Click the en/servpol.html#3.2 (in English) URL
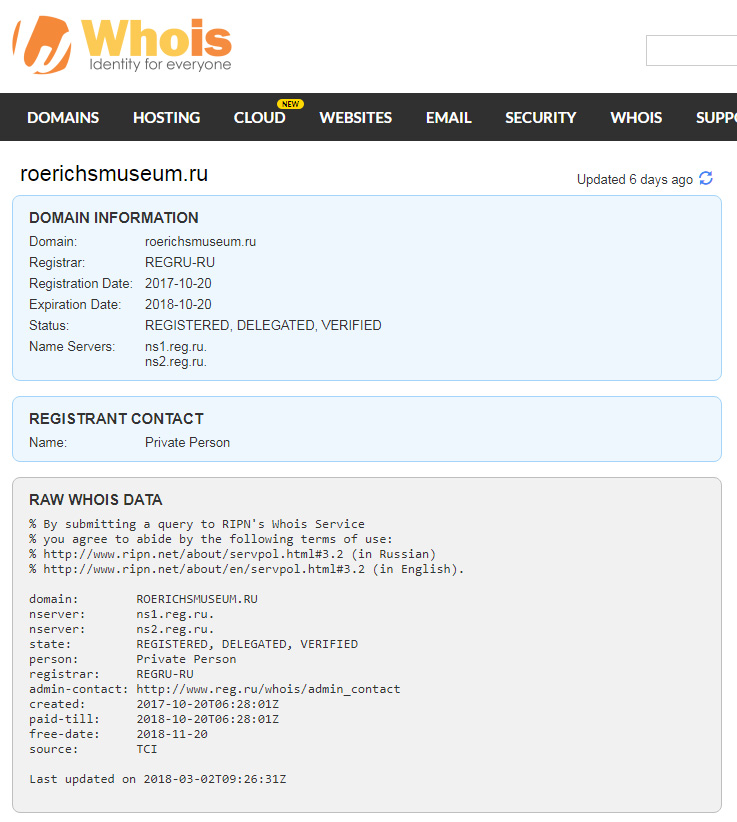Image resolution: width=737 pixels, height=822 pixels. (254, 569)
